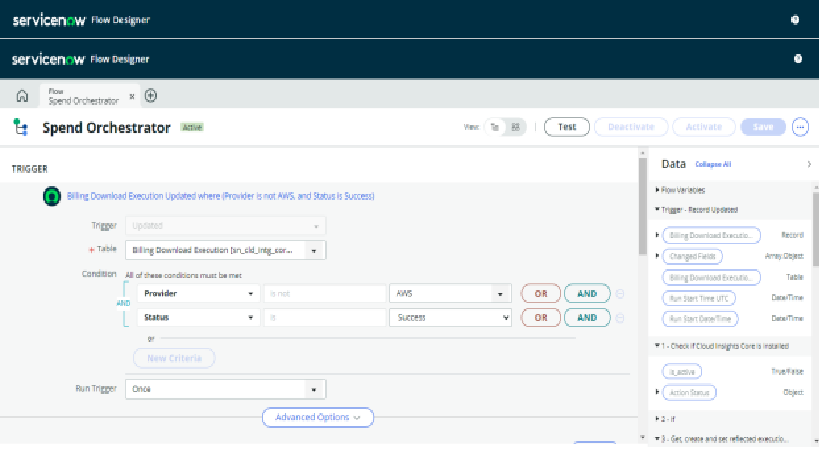Click scroll down arrow of main canvas
The image size is (819, 460).
643,437
